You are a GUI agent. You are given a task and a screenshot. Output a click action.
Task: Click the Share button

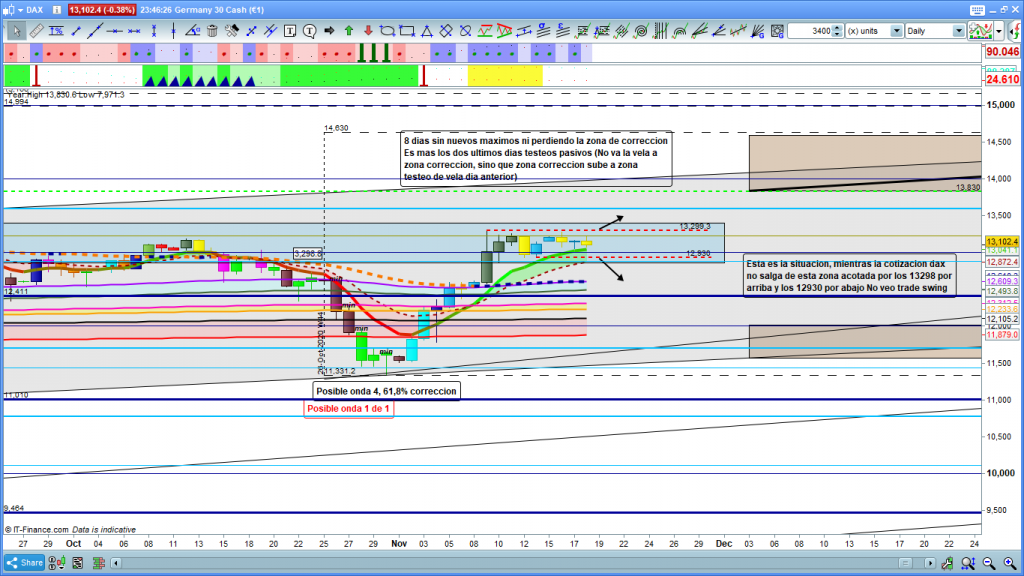tap(24, 562)
